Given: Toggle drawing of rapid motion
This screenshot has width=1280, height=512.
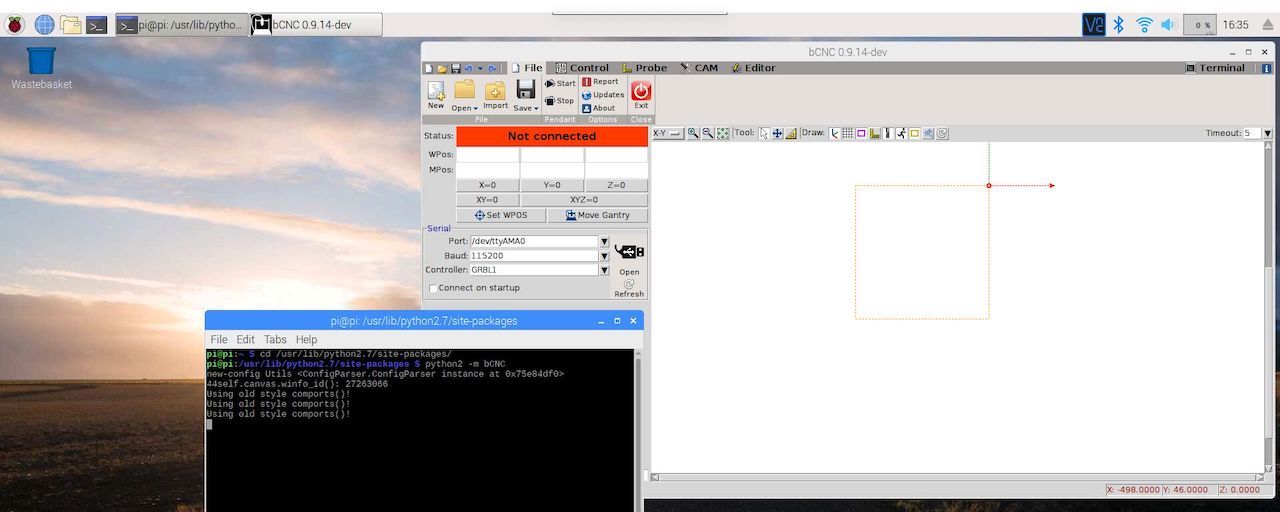Looking at the screenshot, I should click(901, 133).
